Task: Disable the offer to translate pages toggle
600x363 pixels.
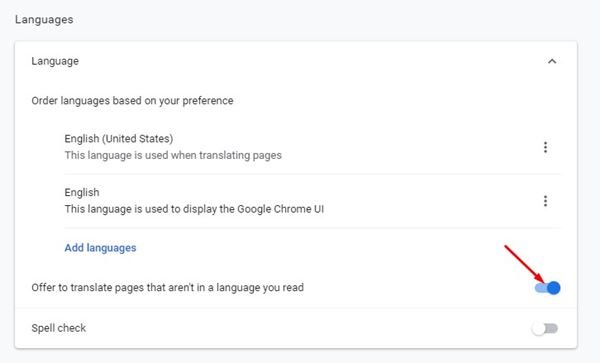Action: click(548, 288)
